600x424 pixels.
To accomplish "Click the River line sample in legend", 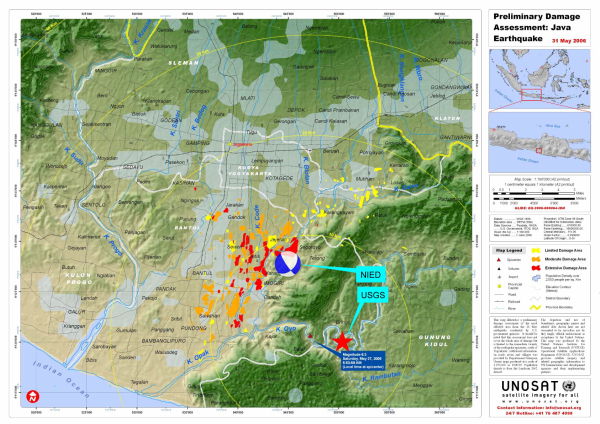I will (x=499, y=308).
